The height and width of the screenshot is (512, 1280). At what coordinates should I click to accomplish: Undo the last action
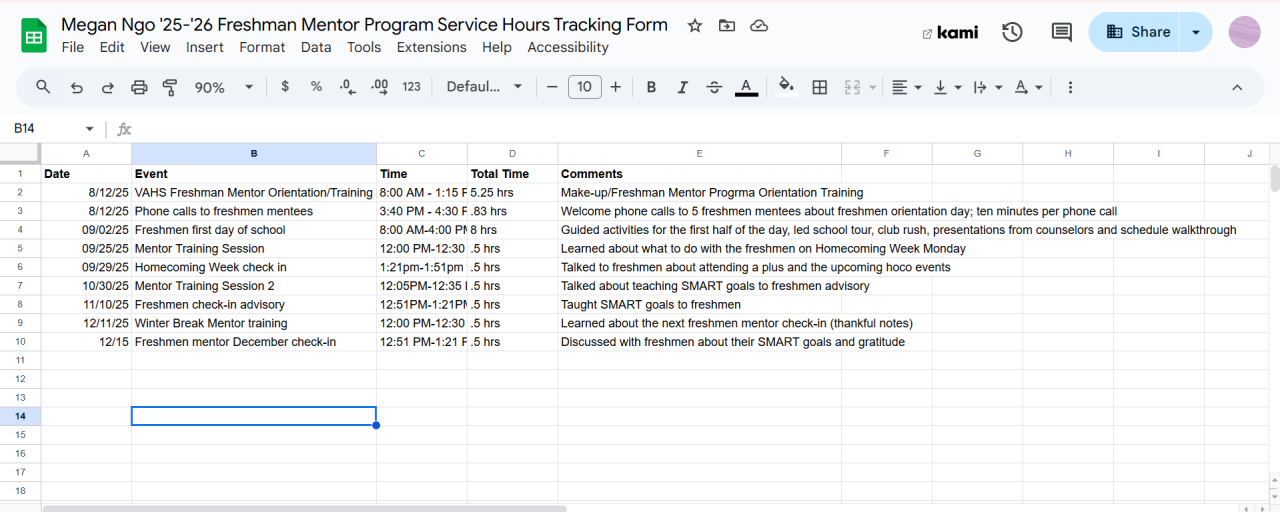point(76,87)
